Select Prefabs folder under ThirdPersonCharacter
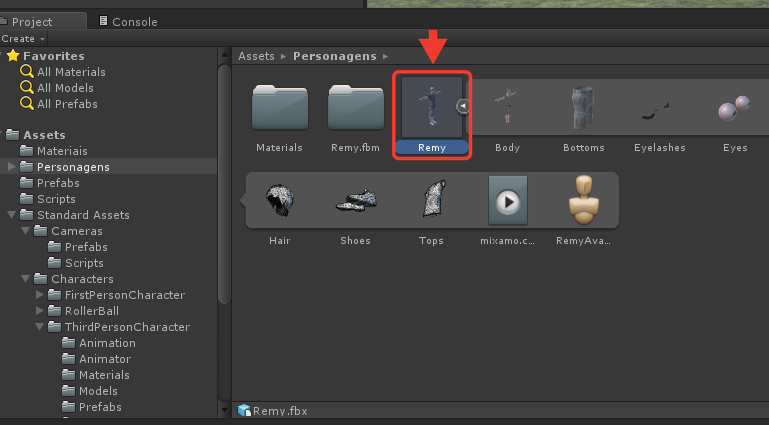The image size is (769, 425). pos(92,407)
